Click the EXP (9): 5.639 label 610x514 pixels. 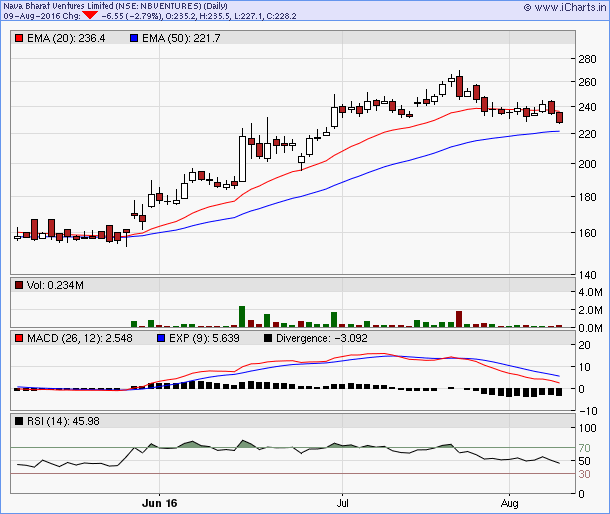click(204, 338)
